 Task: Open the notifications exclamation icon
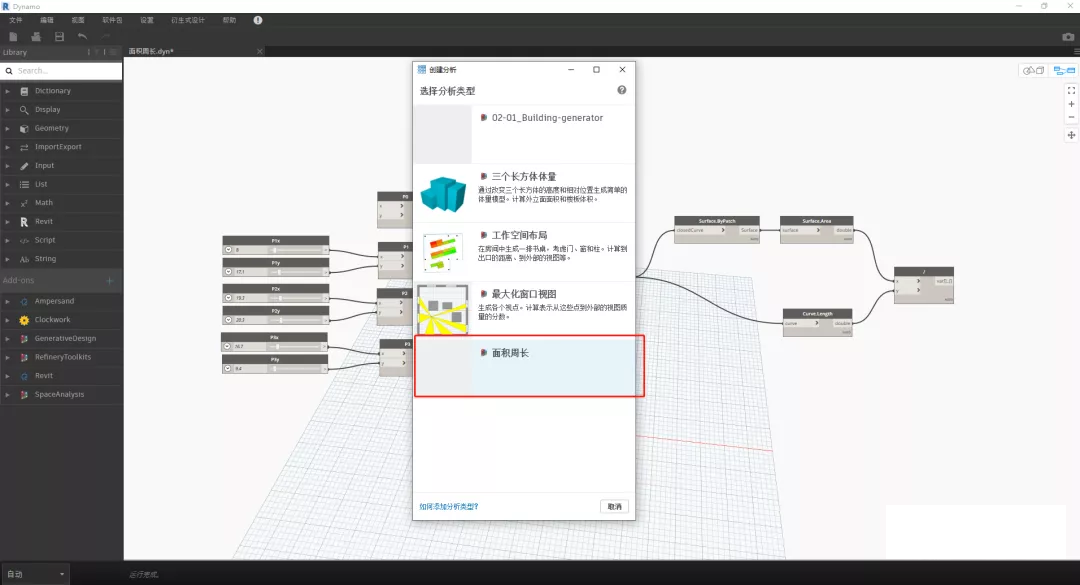[x=258, y=20]
